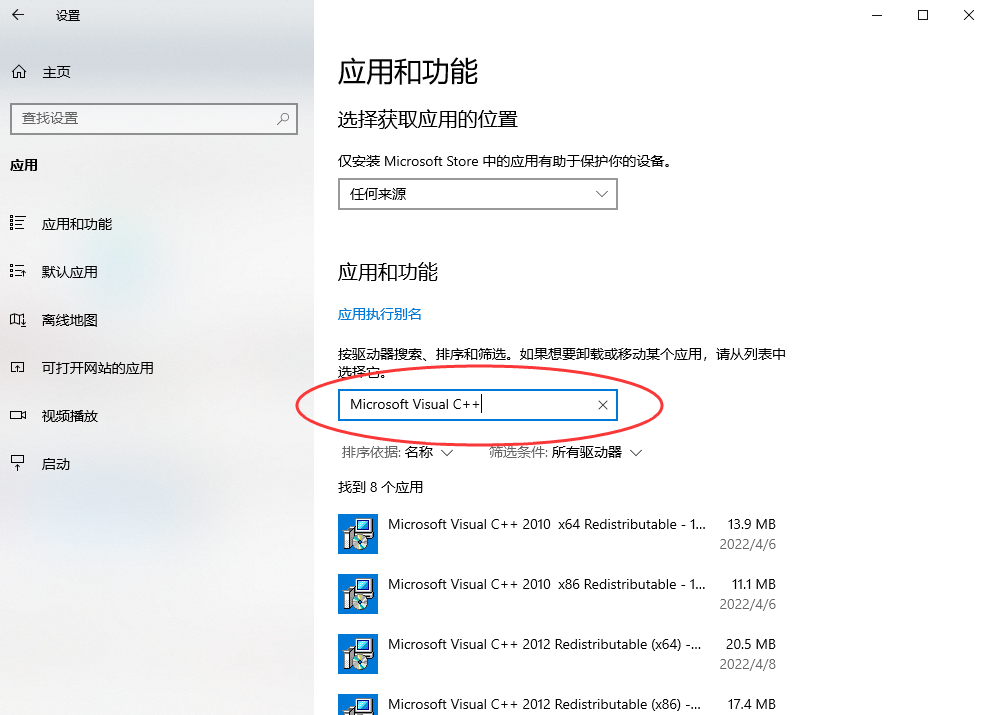The width and height of the screenshot is (986, 715).
Task: Click the 离线地图 map icon
Action: [x=18, y=319]
